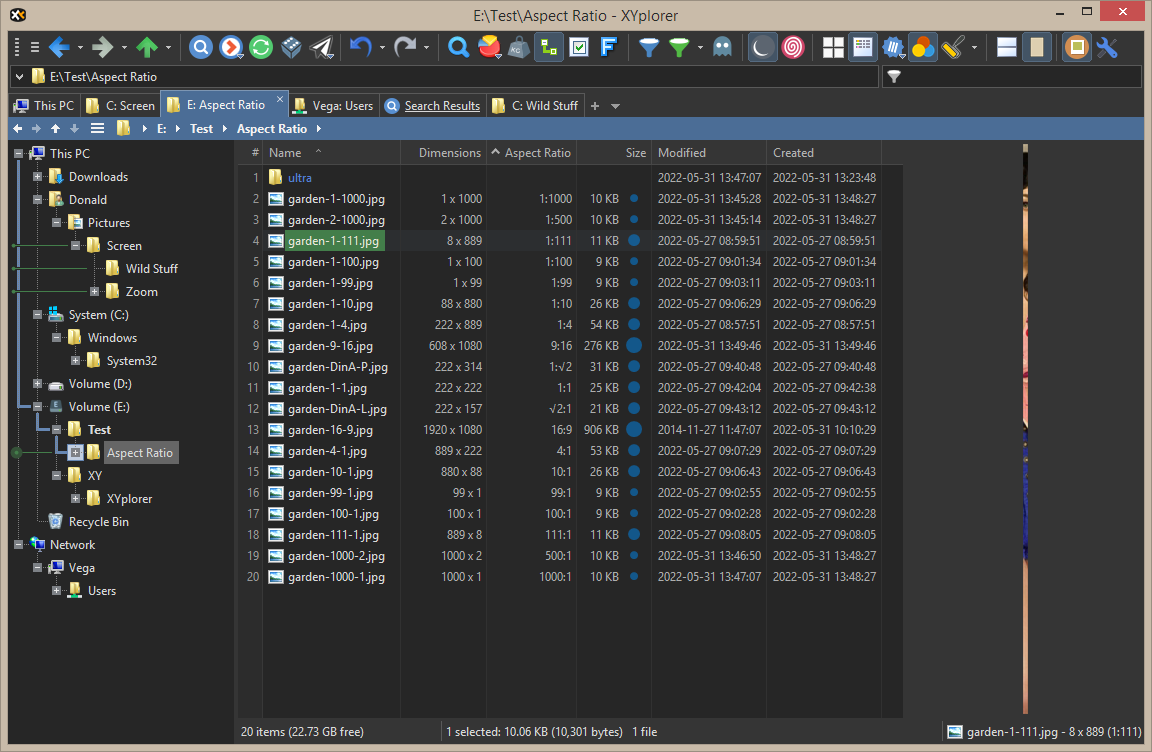Toggle the selection checkbox toolbar button
The width and height of the screenshot is (1152, 752).
point(578,47)
